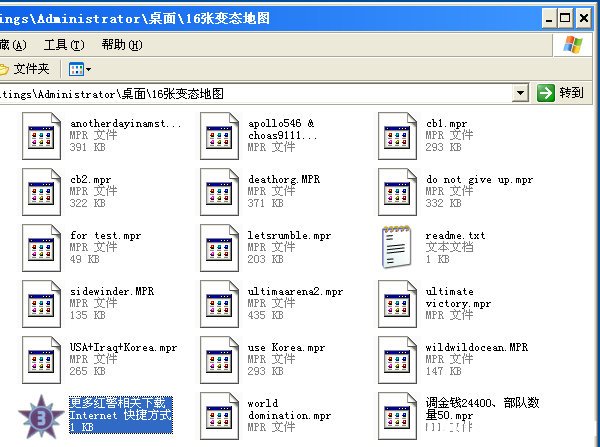600x447 pixels.
Task: Select the anotherdayinamst MPR file icon
Action: click(41, 136)
